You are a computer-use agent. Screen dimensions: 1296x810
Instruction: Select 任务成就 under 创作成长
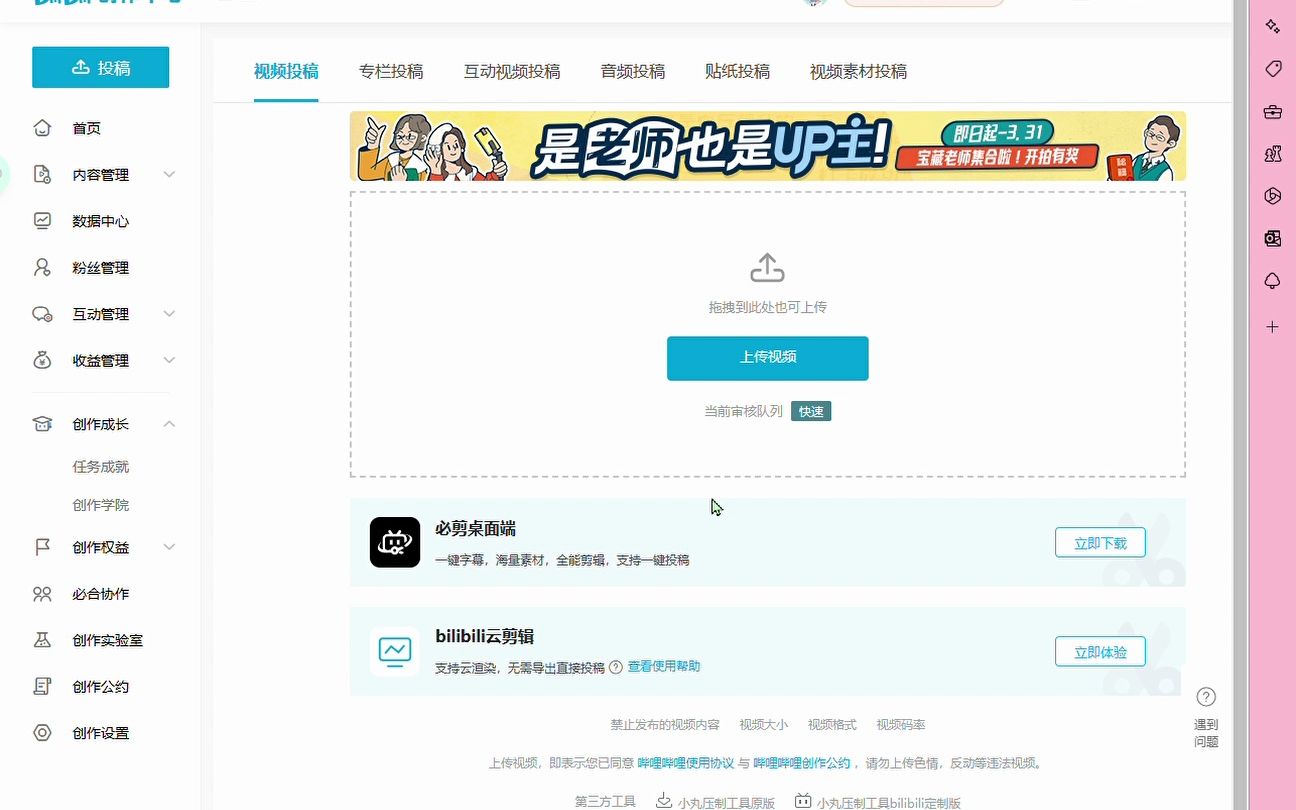tap(101, 467)
